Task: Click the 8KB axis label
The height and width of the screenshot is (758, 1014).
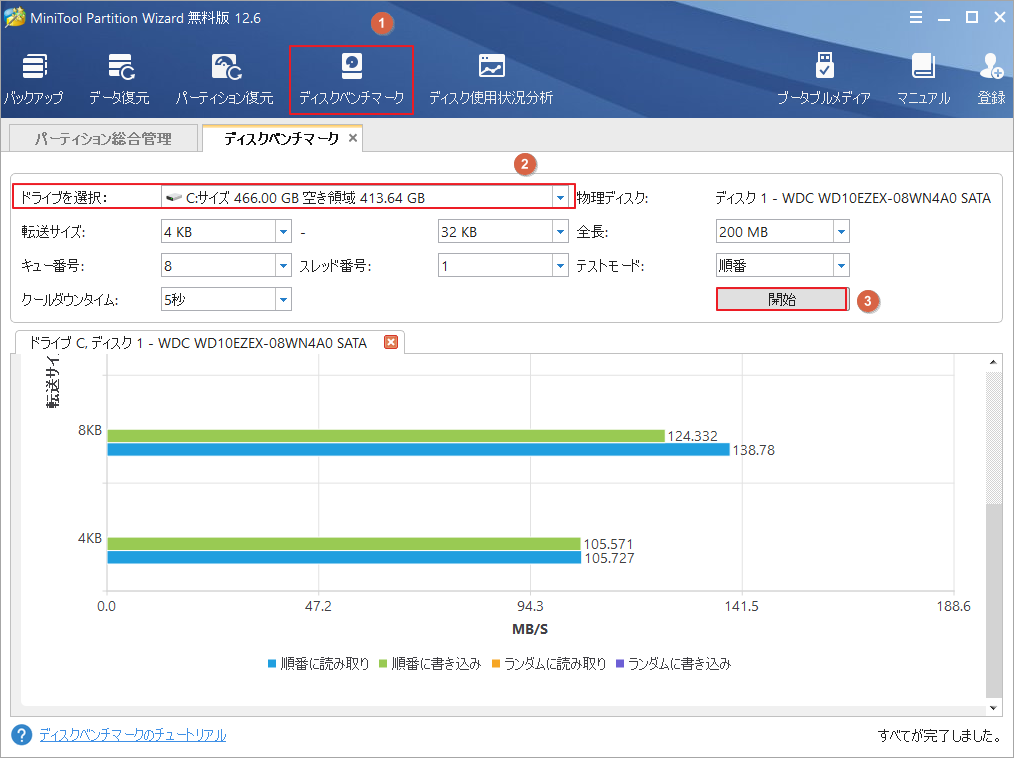Action: [90, 430]
